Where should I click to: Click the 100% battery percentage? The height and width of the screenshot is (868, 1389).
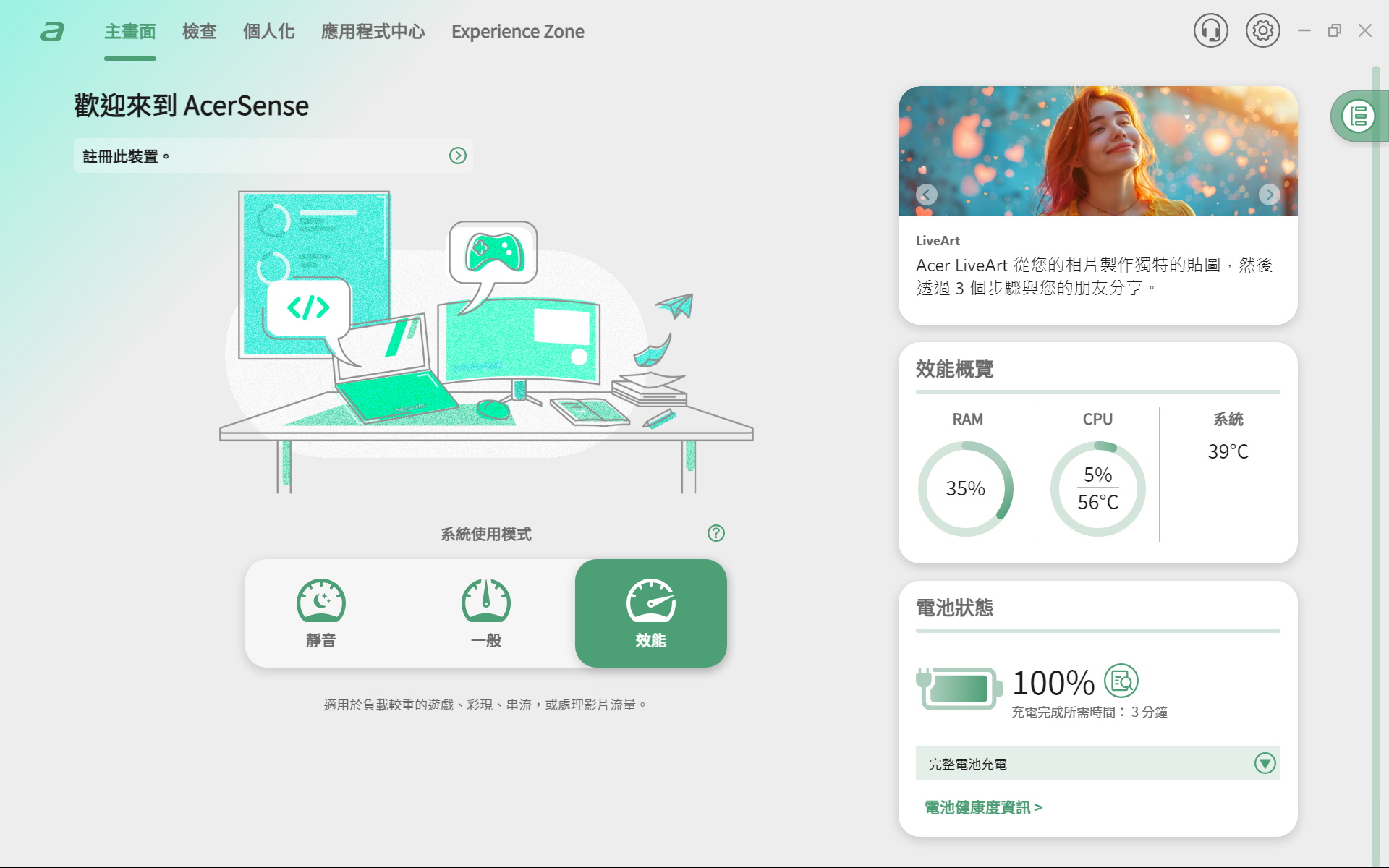(1053, 682)
